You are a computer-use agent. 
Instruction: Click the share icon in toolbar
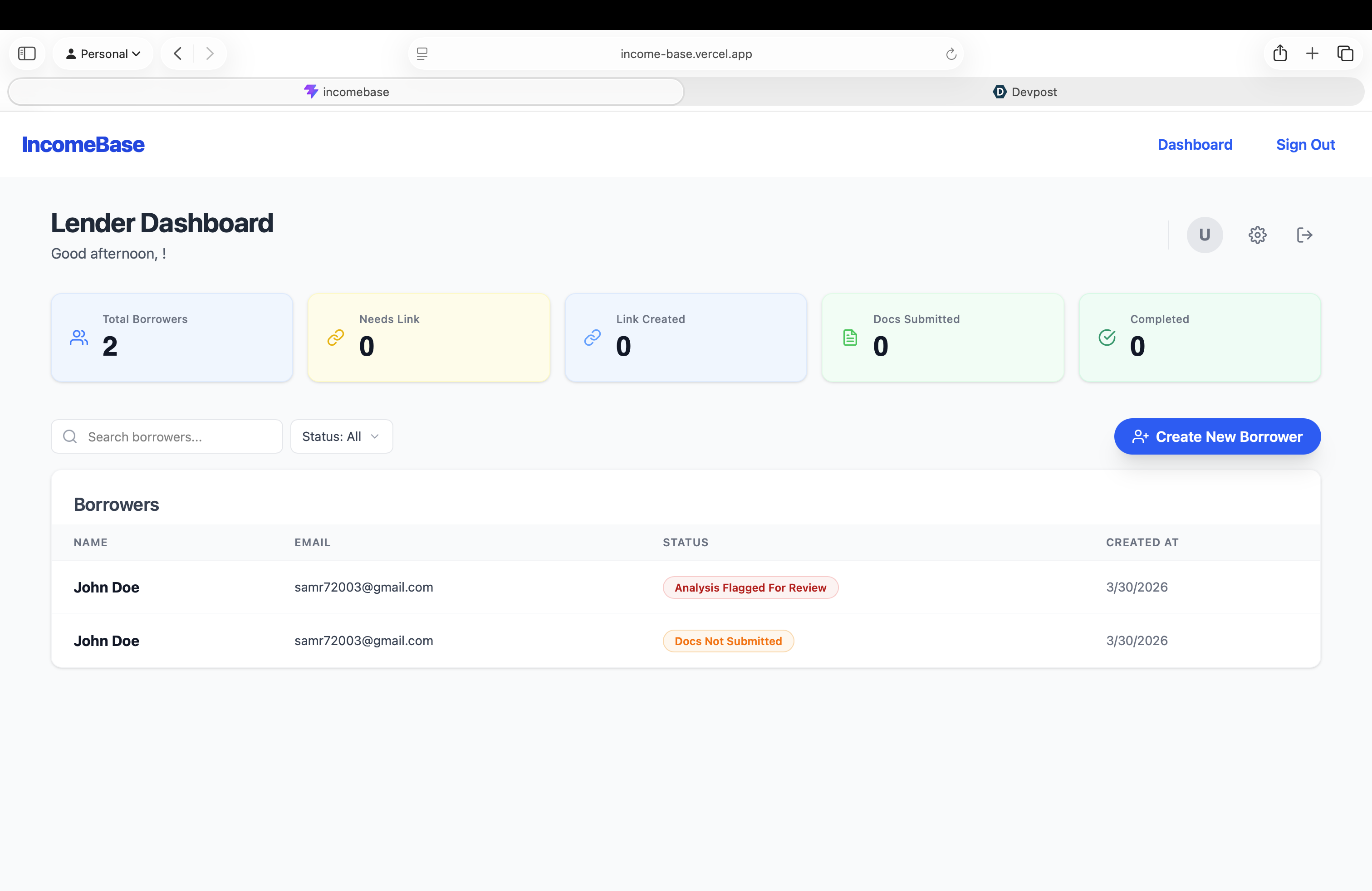coord(1280,54)
